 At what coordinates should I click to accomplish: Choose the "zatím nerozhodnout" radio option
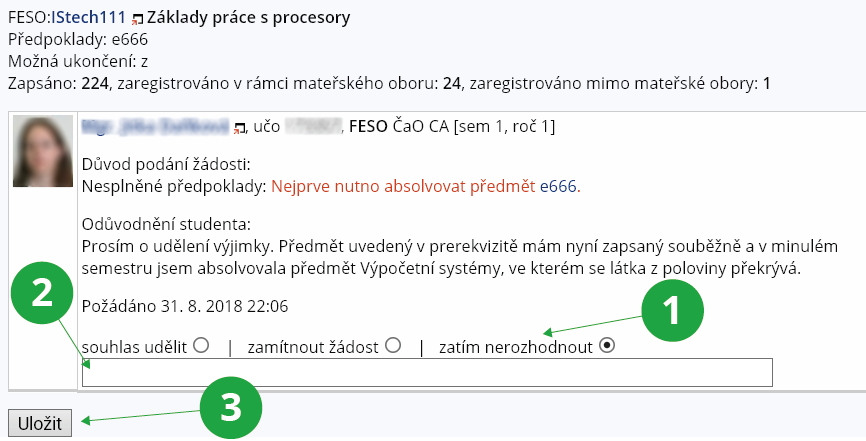pyautogui.click(x=607, y=346)
